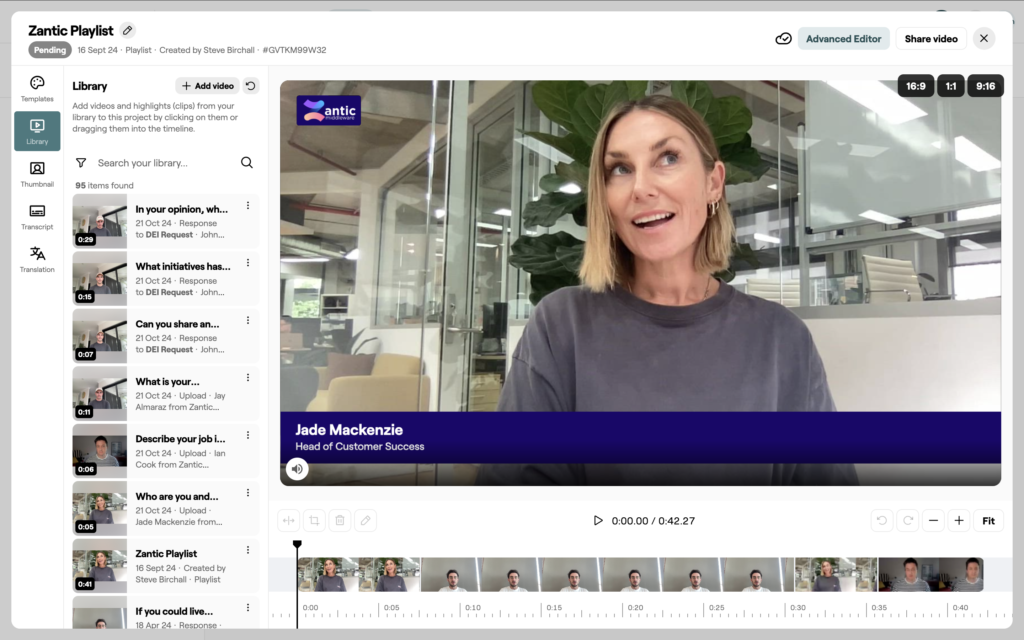
Task: Open the library filter options
Action: click(81, 163)
